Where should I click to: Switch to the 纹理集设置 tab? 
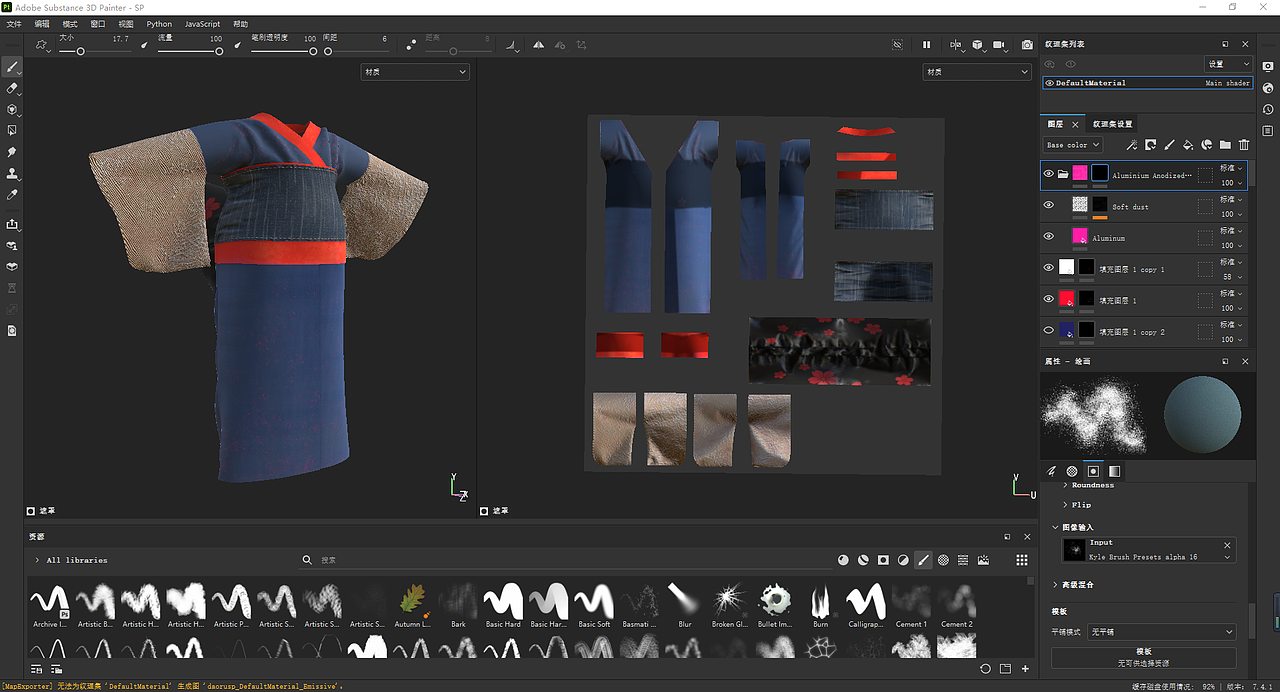pyautogui.click(x=1113, y=123)
